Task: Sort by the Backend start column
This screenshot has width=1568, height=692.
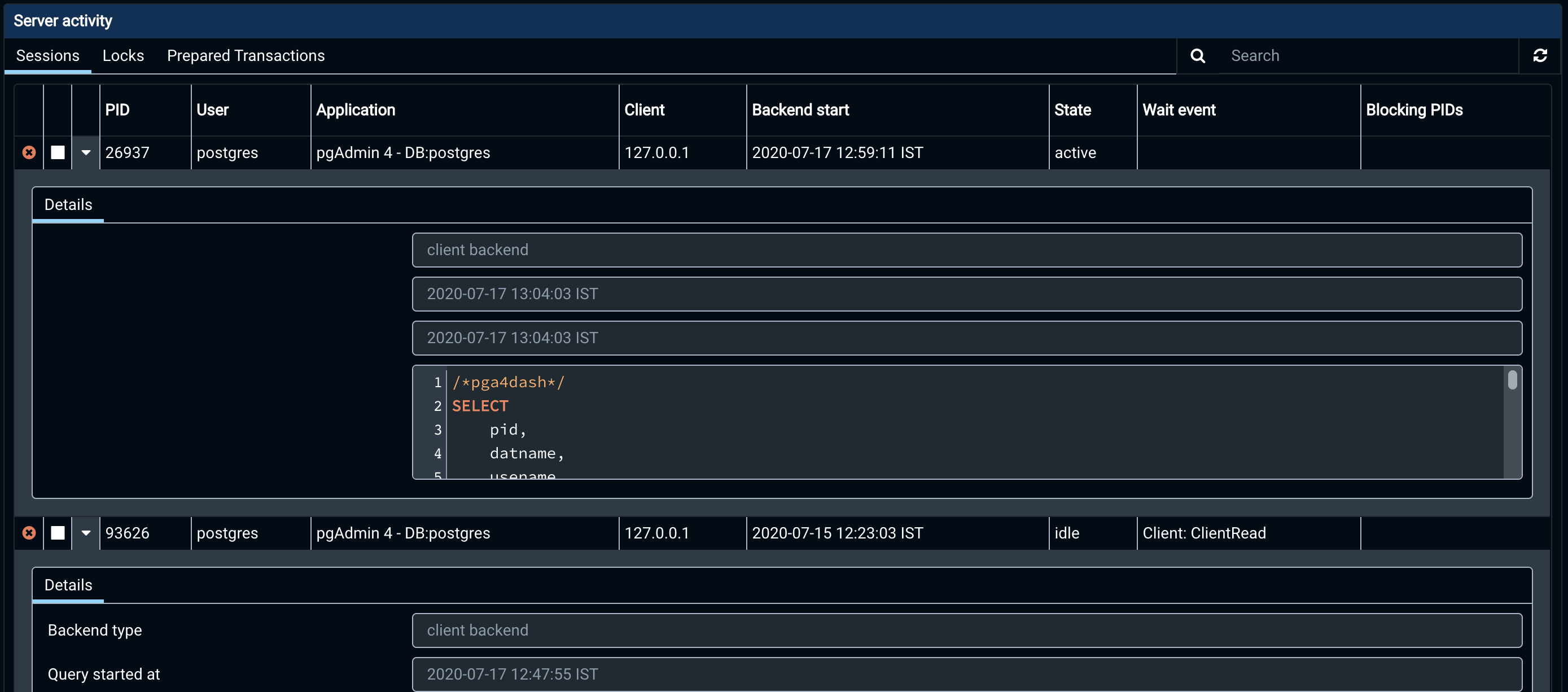Action: click(800, 110)
